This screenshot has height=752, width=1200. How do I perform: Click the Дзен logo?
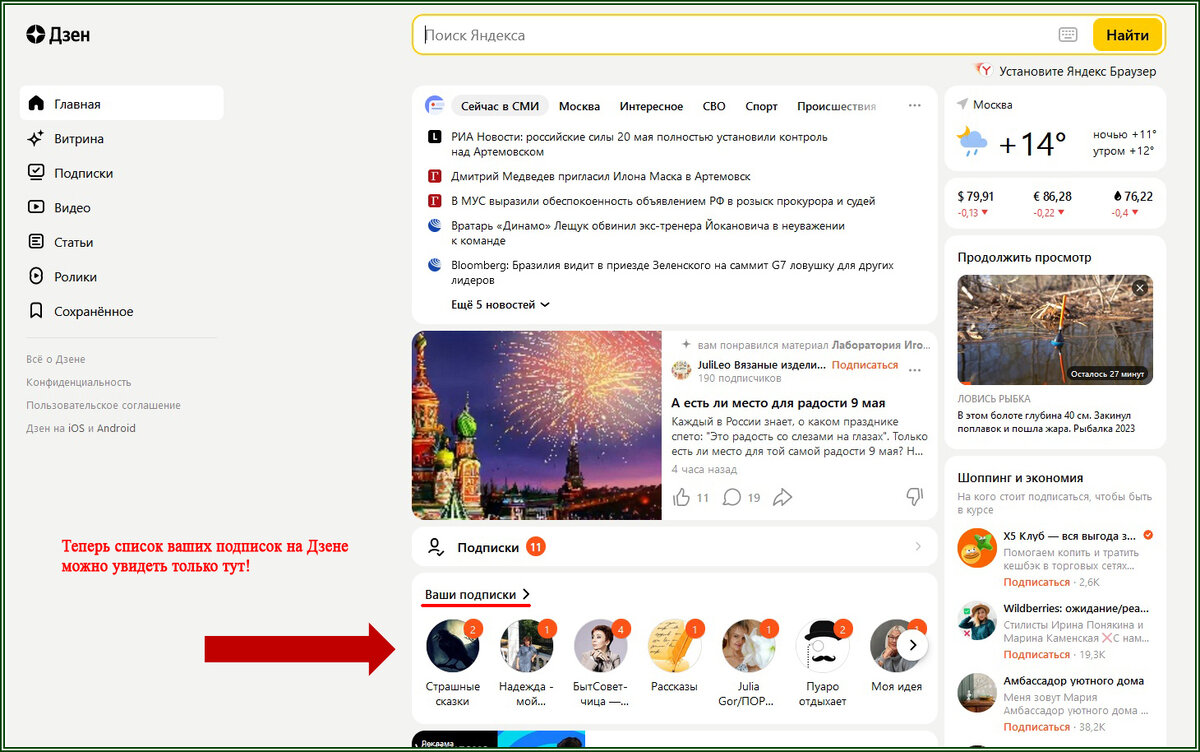click(58, 35)
